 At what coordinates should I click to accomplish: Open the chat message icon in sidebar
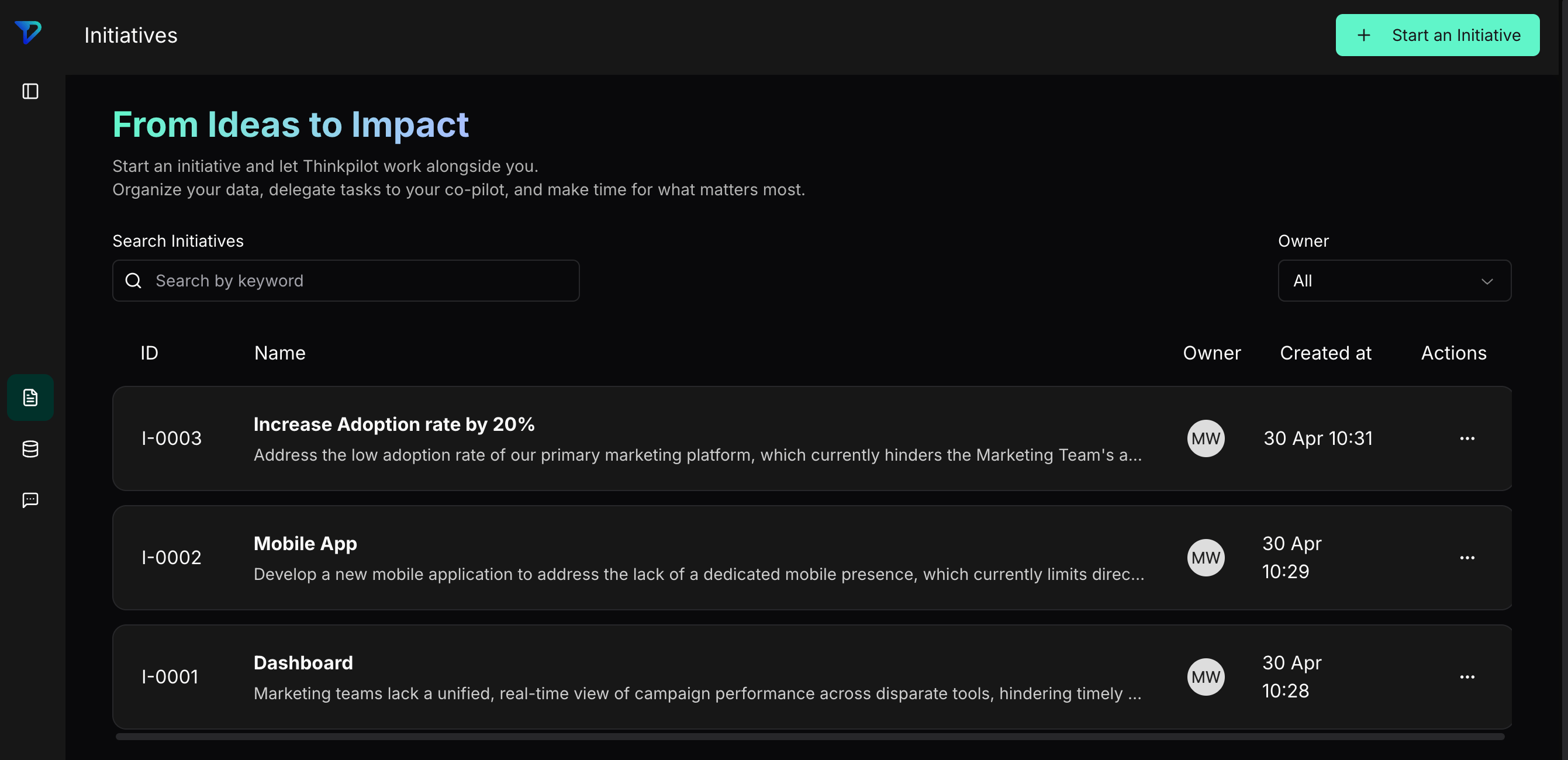click(x=30, y=500)
